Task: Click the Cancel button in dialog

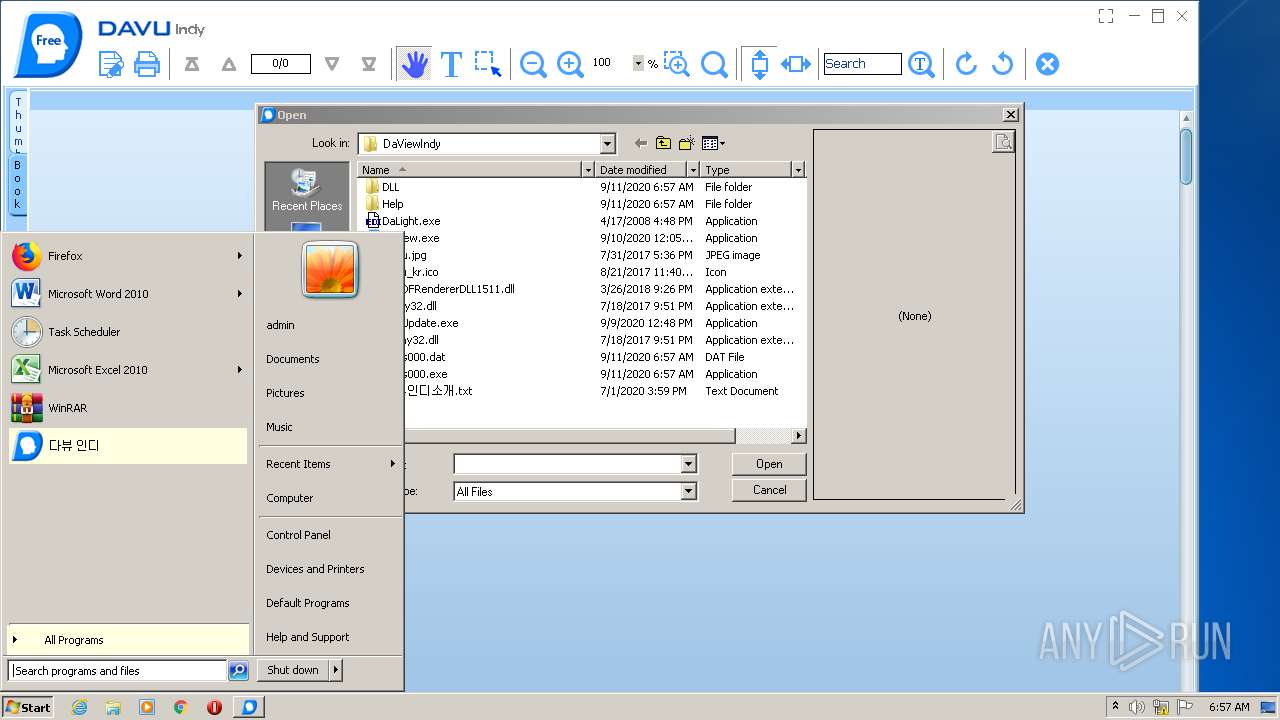Action: tap(769, 490)
